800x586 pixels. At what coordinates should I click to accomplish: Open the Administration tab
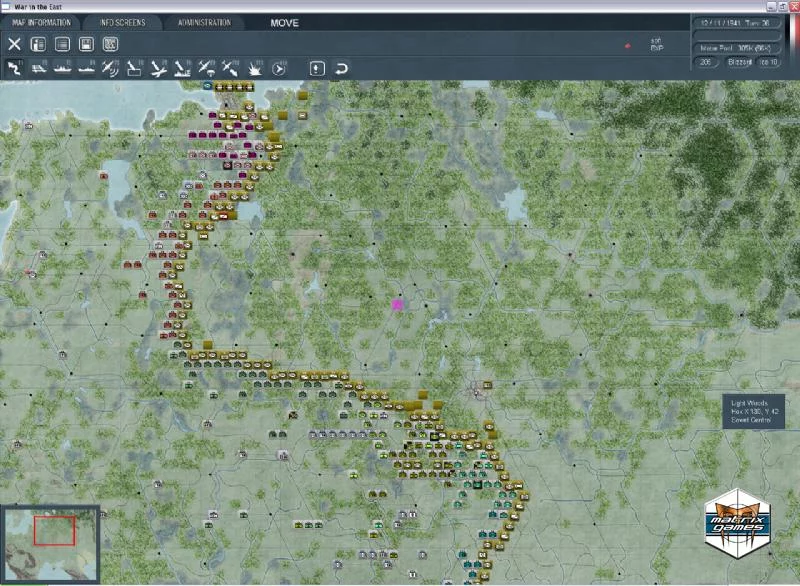(x=204, y=22)
